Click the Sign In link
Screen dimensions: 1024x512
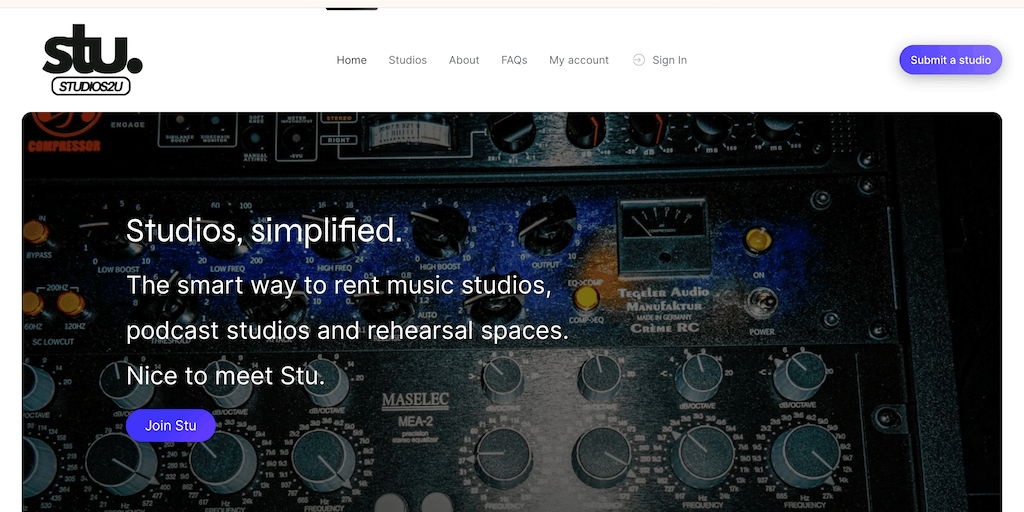click(x=669, y=60)
